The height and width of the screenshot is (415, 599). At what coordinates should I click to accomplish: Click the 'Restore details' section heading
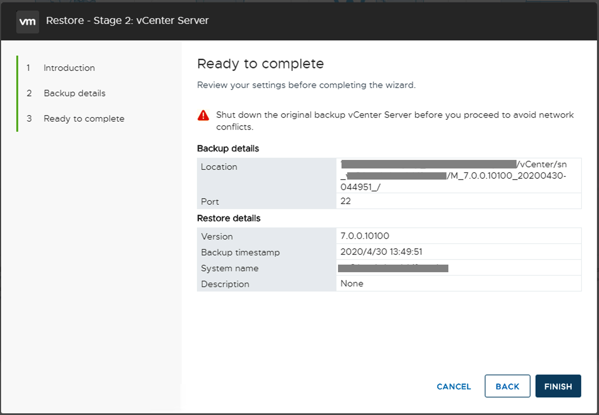click(x=229, y=218)
